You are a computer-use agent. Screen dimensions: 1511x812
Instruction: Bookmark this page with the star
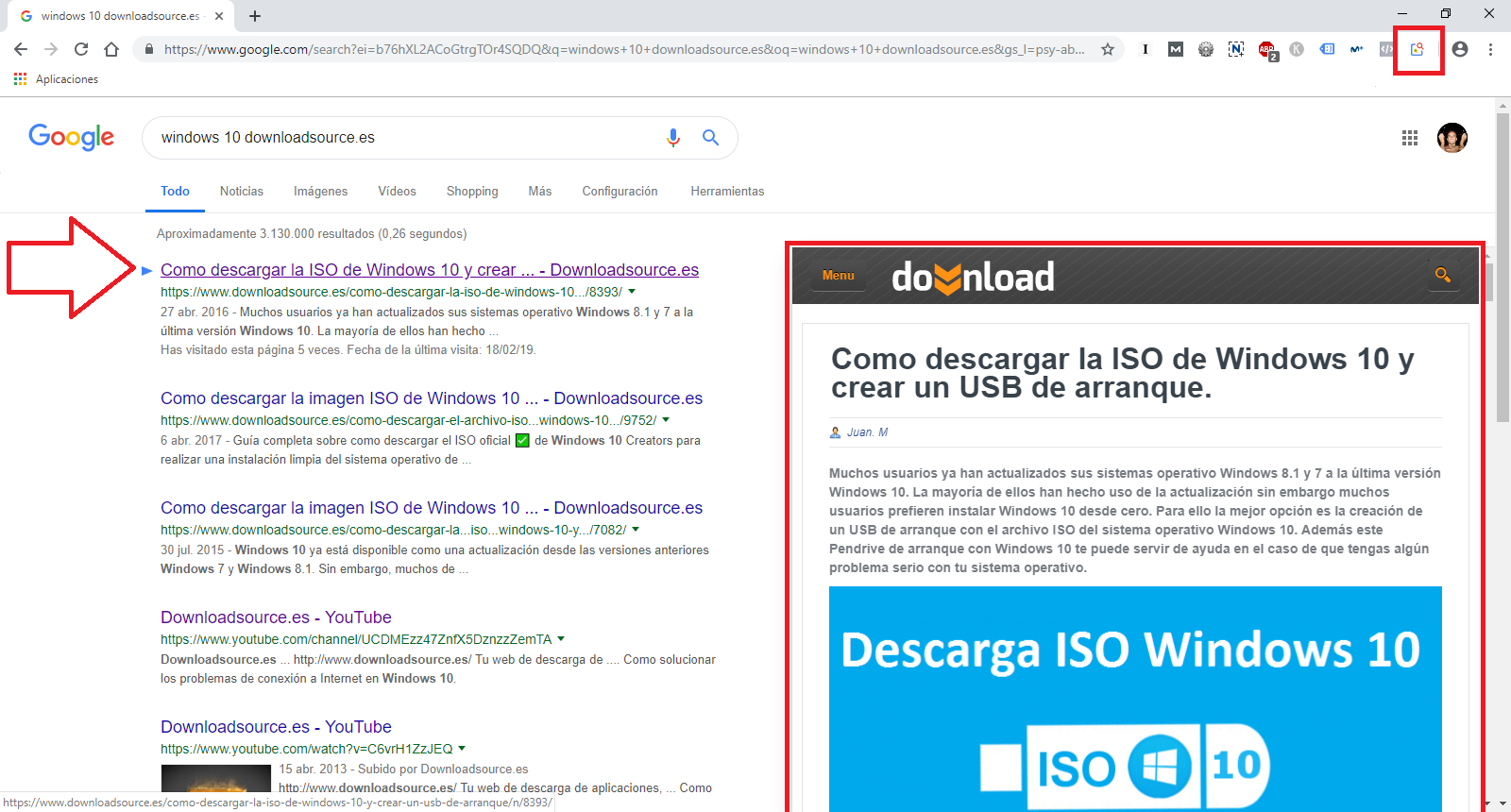(1108, 49)
